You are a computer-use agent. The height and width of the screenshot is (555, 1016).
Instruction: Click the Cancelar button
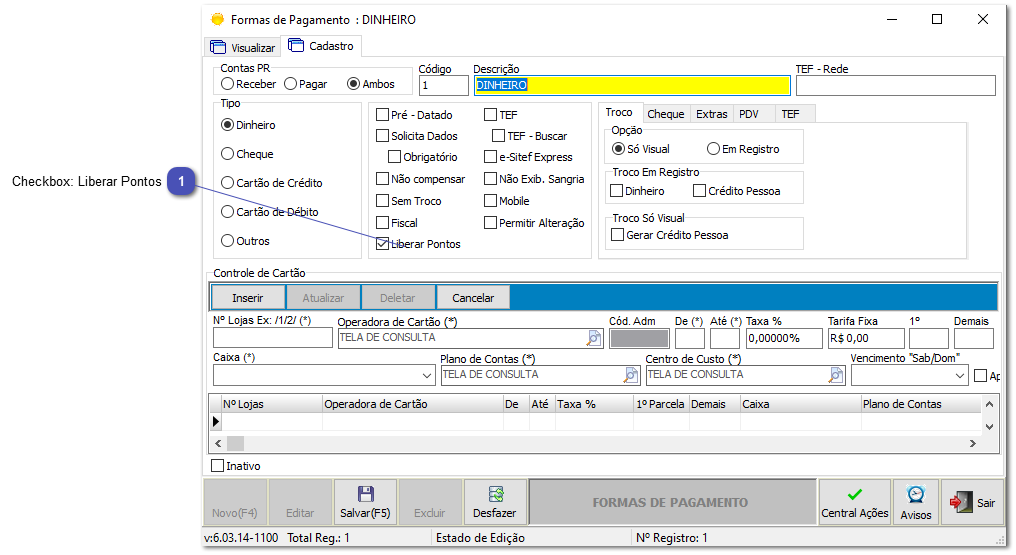point(473,297)
